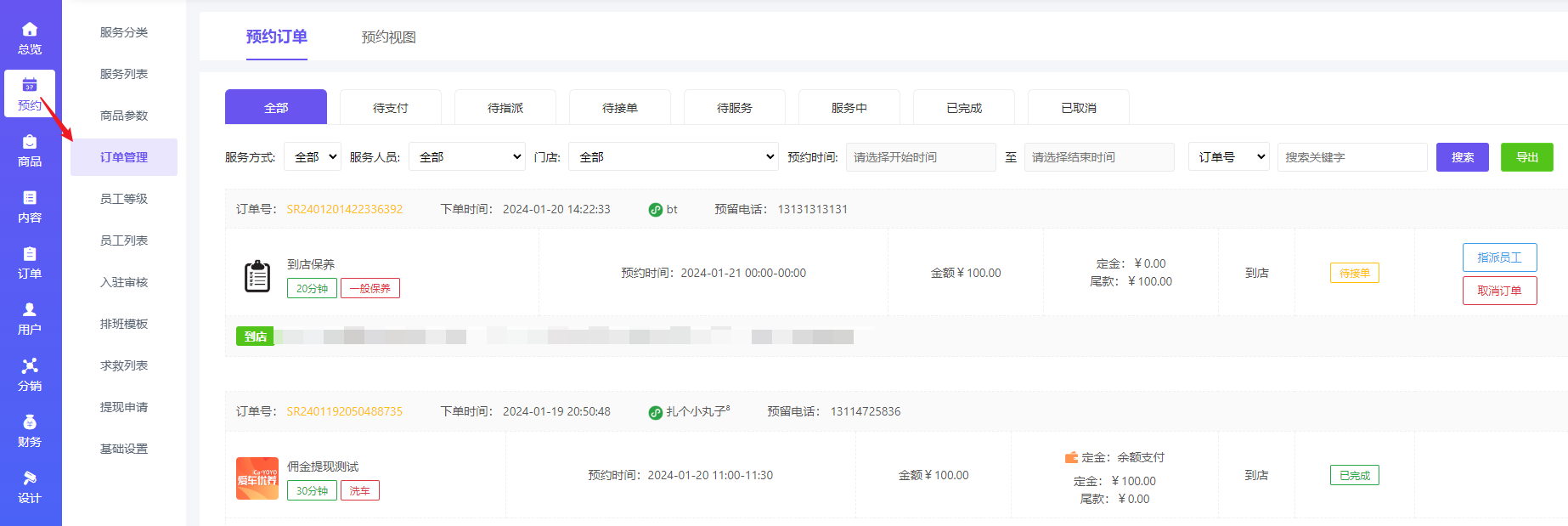Click phone number 13131313131

click(813, 209)
